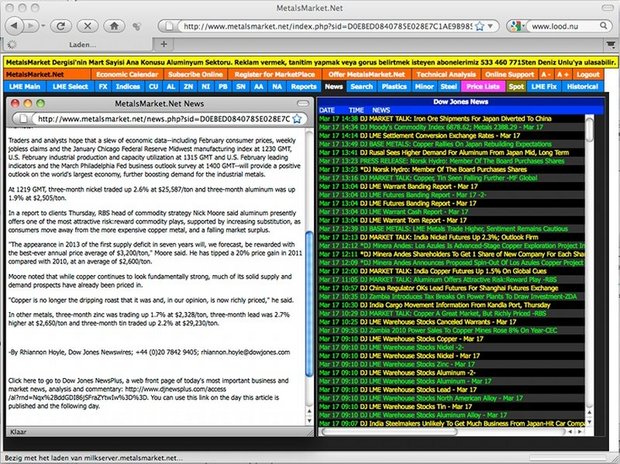The height and width of the screenshot is (464, 620).
Task: Open the Plastics tab
Action: (394, 87)
